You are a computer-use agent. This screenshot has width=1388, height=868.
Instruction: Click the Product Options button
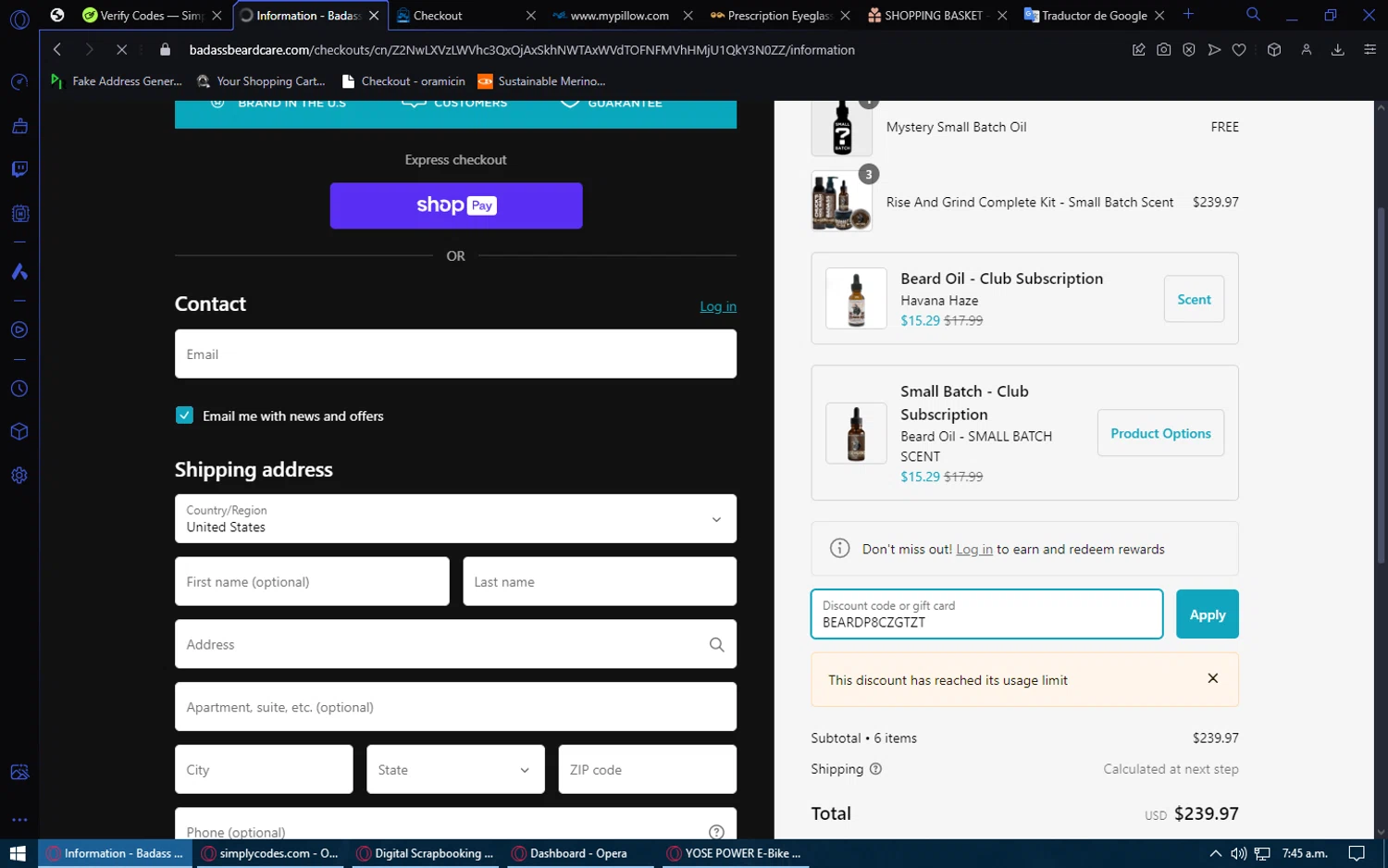pyautogui.click(x=1160, y=433)
